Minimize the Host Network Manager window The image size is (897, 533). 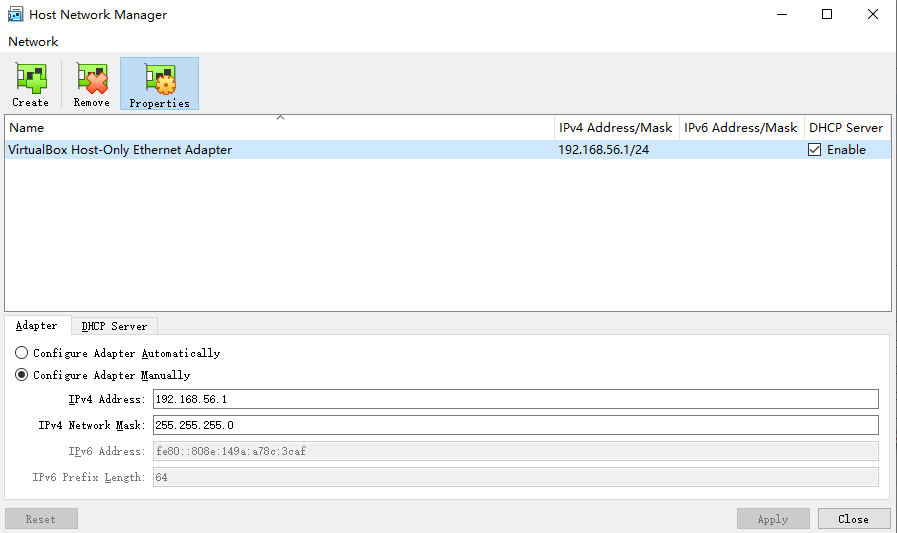(782, 14)
